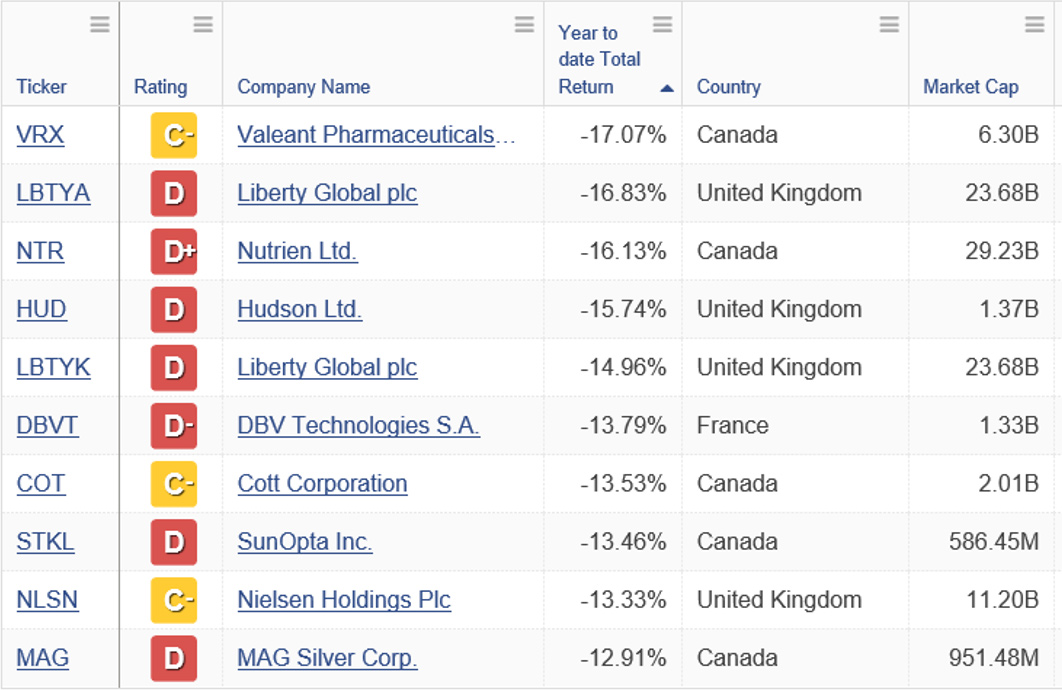This screenshot has height=690, width=1062.
Task: Click the D- rating badge for DBVT
Action: point(174,426)
